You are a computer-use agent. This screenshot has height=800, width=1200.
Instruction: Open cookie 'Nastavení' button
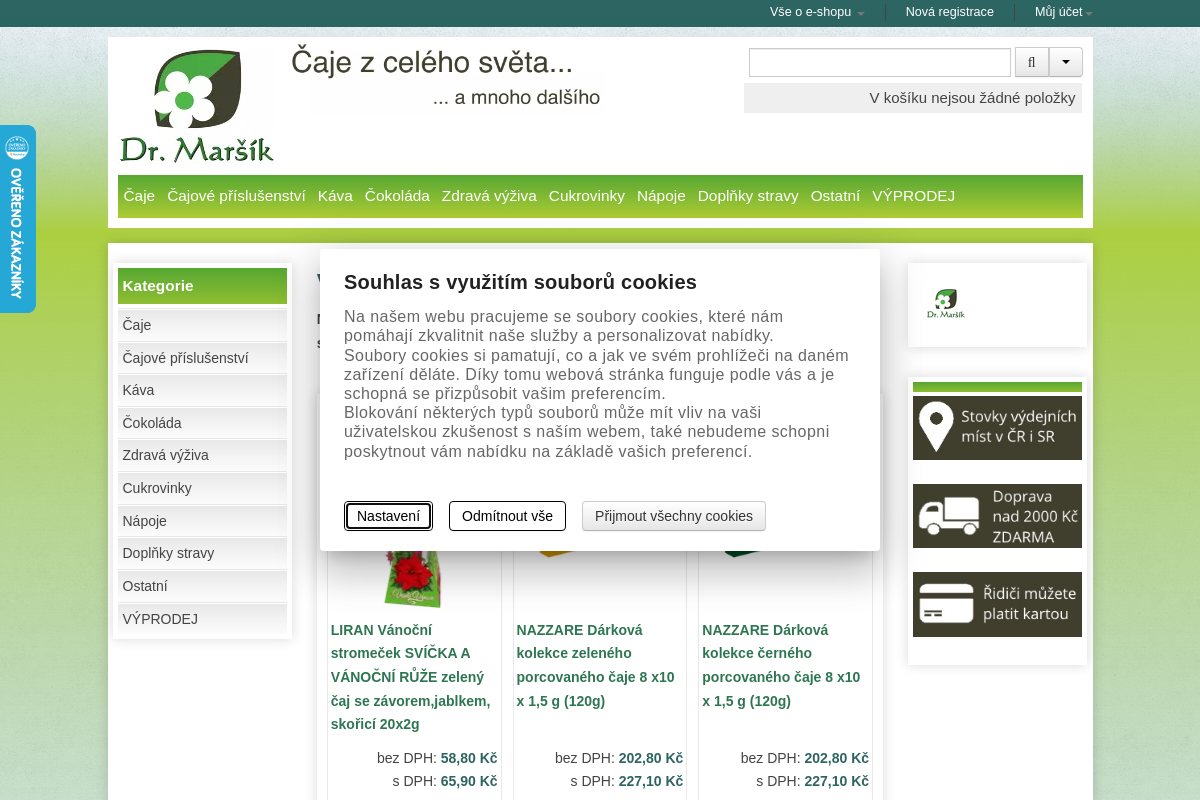point(388,516)
